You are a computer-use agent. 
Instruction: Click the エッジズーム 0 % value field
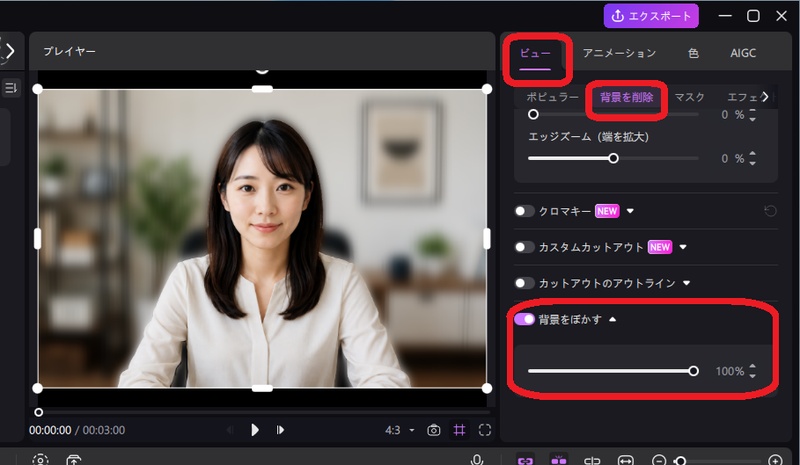point(732,159)
